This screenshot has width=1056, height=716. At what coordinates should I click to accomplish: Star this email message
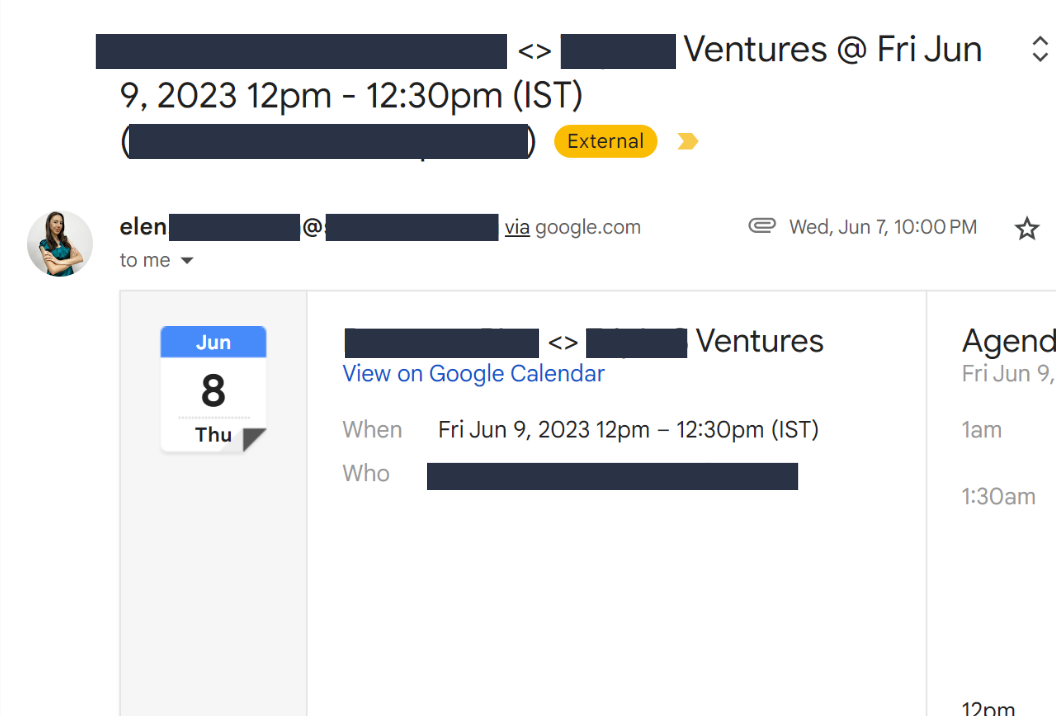click(x=1026, y=229)
